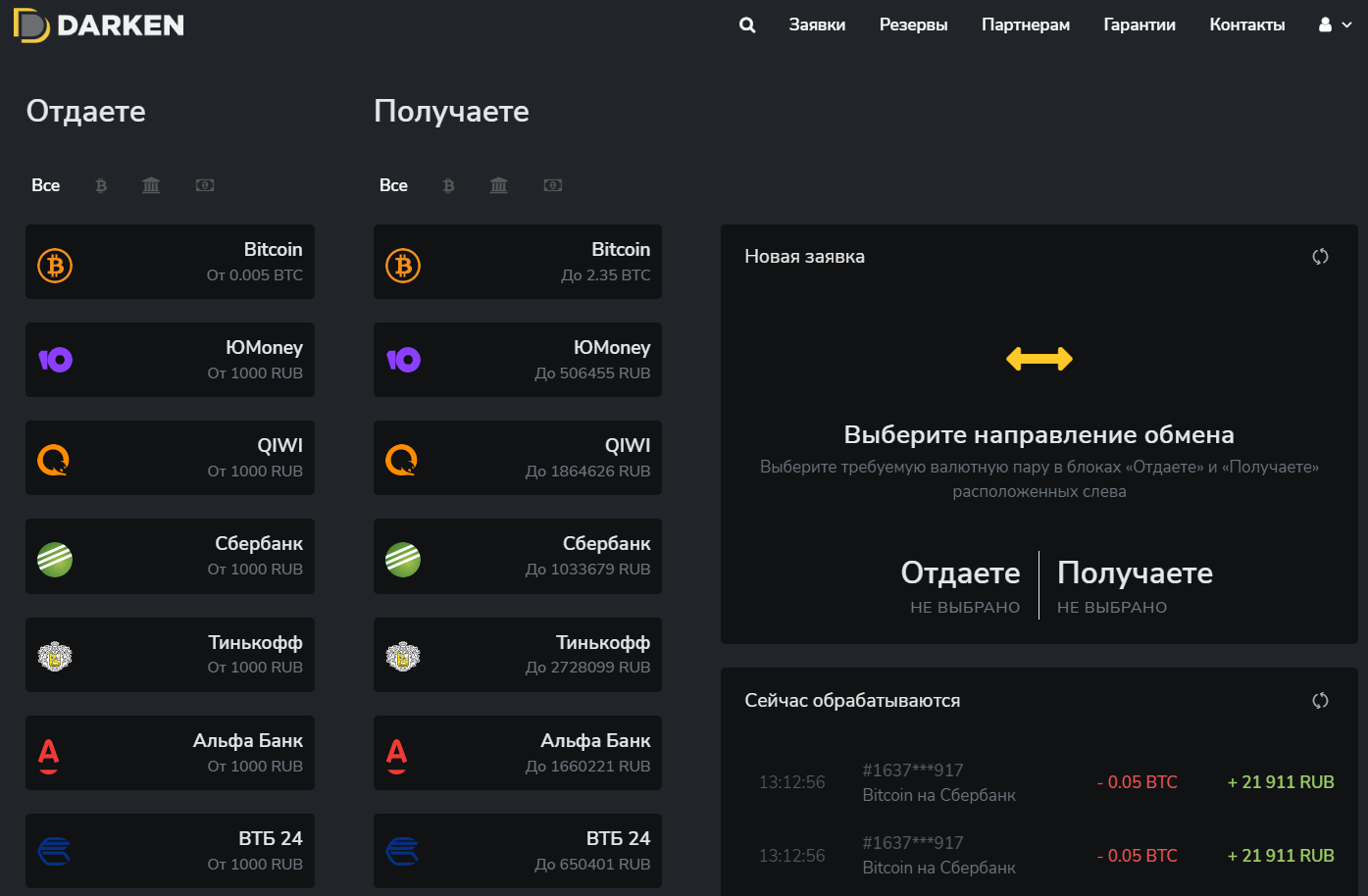The image size is (1368, 896).
Task: Filter Отдаете by the cash banknote icon
Action: pos(205,185)
